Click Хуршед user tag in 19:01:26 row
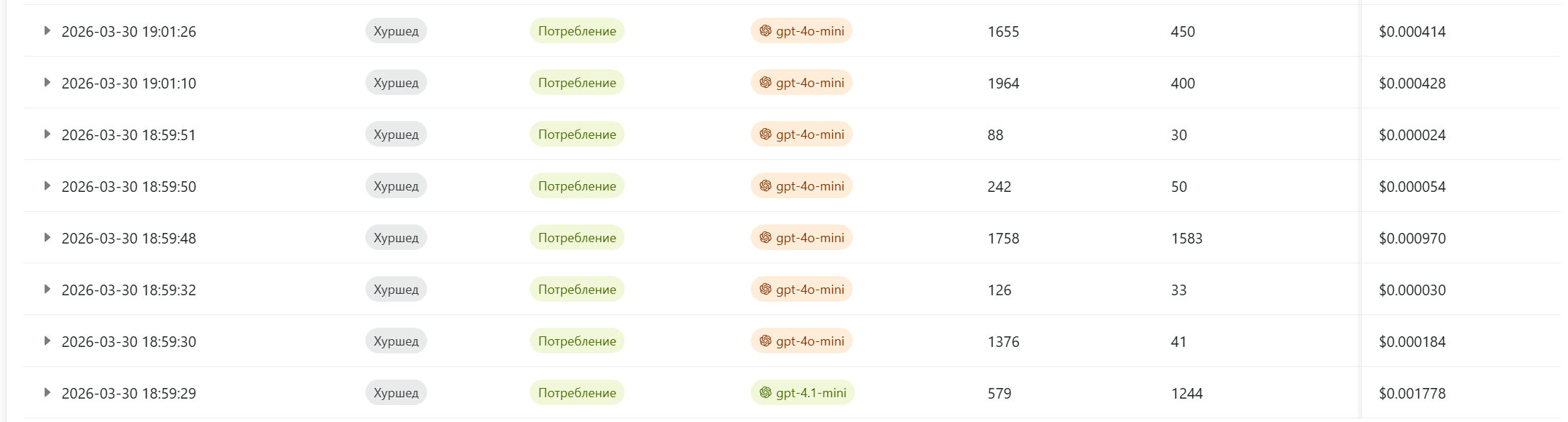The height and width of the screenshot is (422, 1568). point(396,31)
